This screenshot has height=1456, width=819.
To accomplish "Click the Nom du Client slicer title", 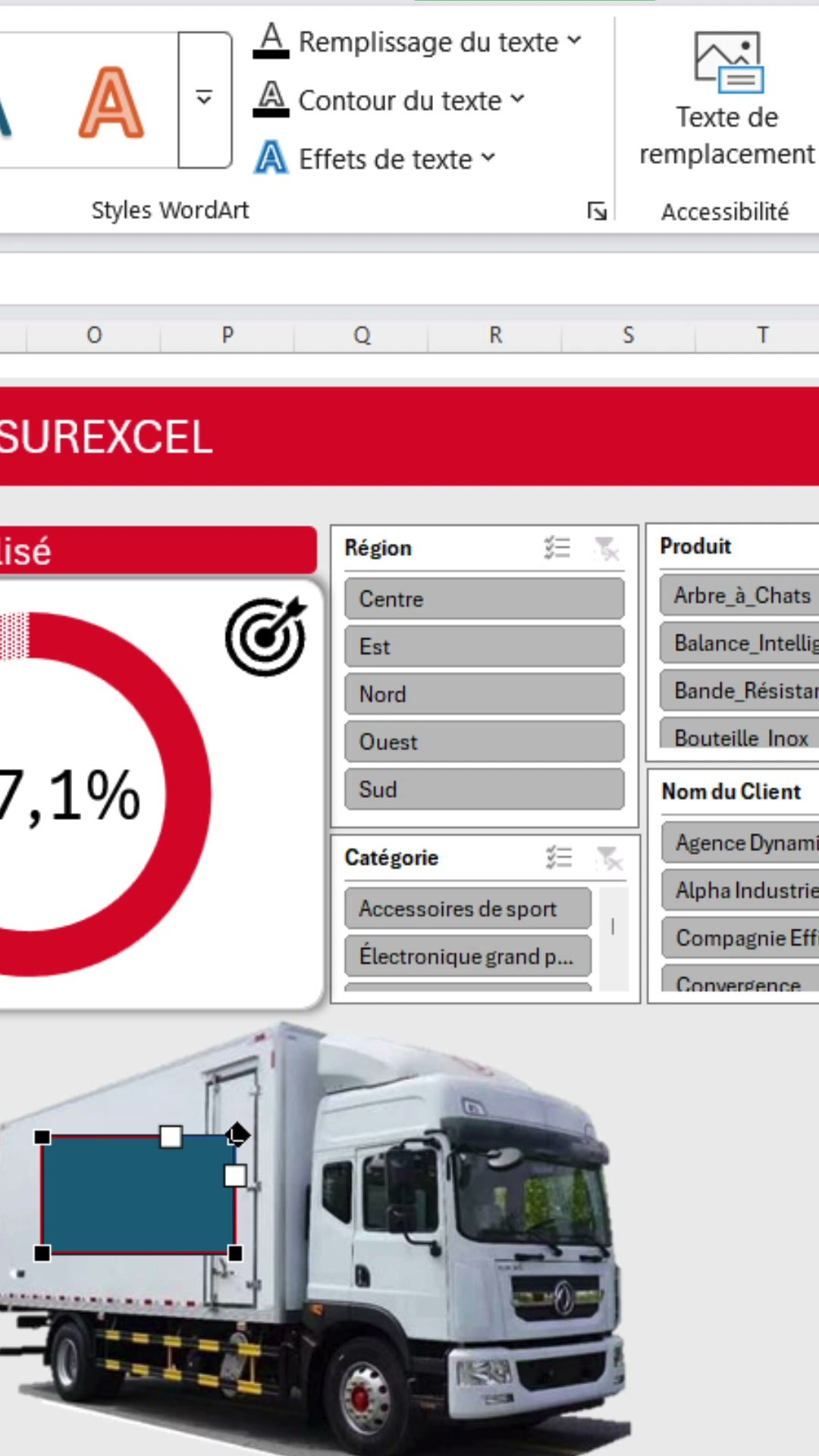I will [x=731, y=792].
